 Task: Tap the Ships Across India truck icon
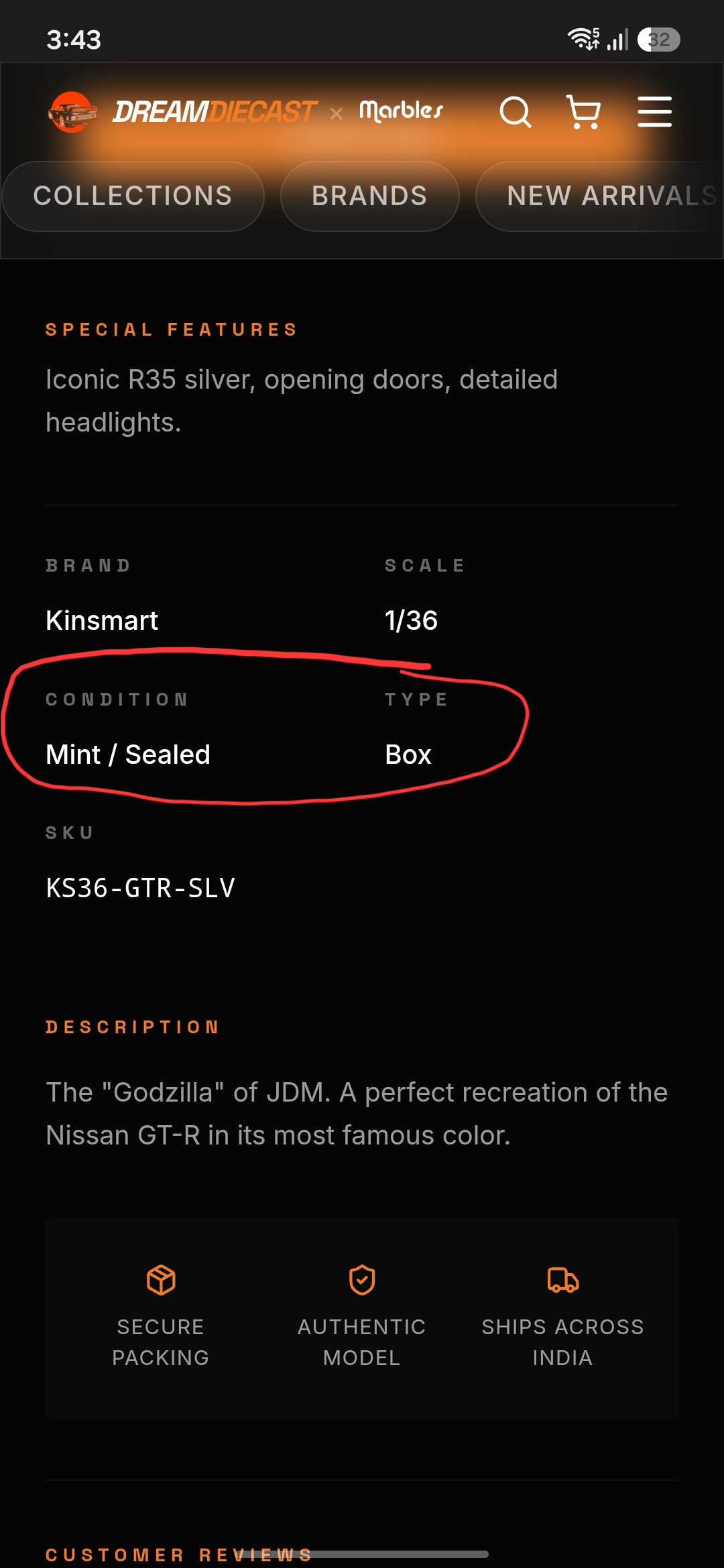point(563,1280)
